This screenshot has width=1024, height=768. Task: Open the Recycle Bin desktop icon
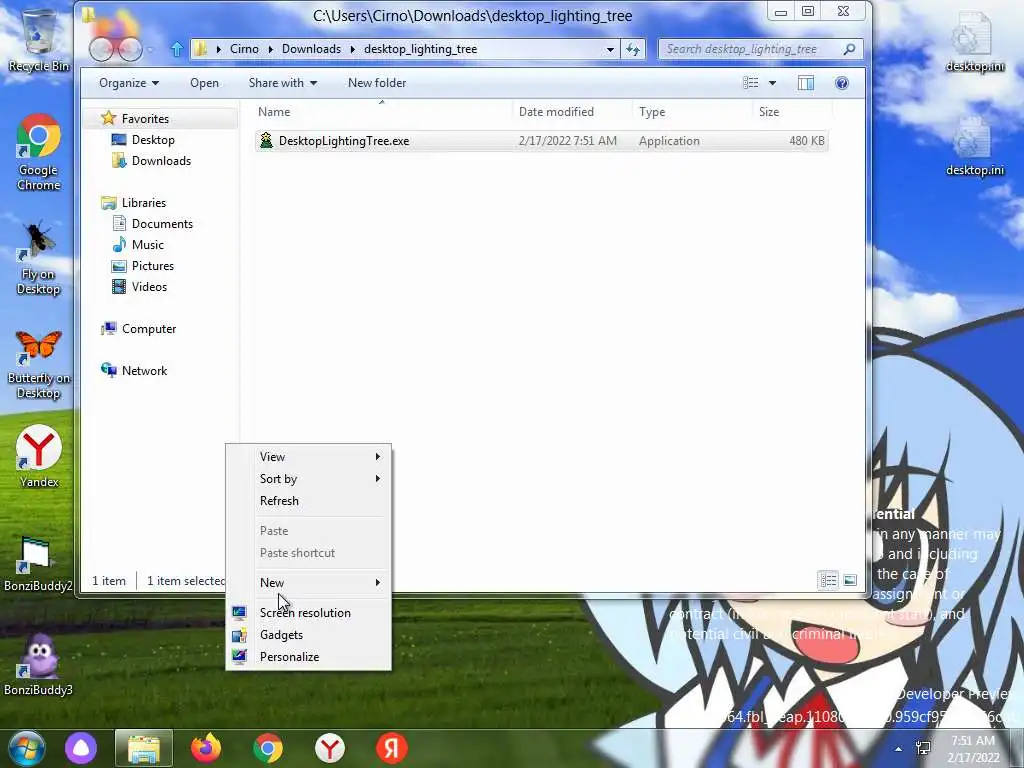pos(39,39)
